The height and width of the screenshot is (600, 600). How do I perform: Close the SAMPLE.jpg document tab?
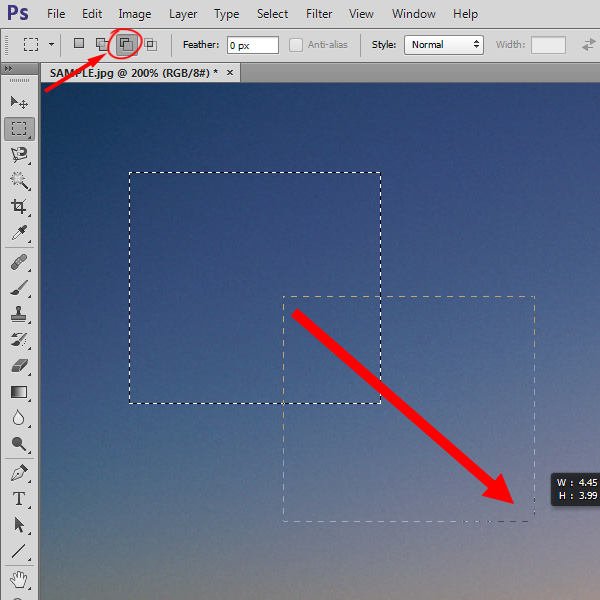pos(230,72)
